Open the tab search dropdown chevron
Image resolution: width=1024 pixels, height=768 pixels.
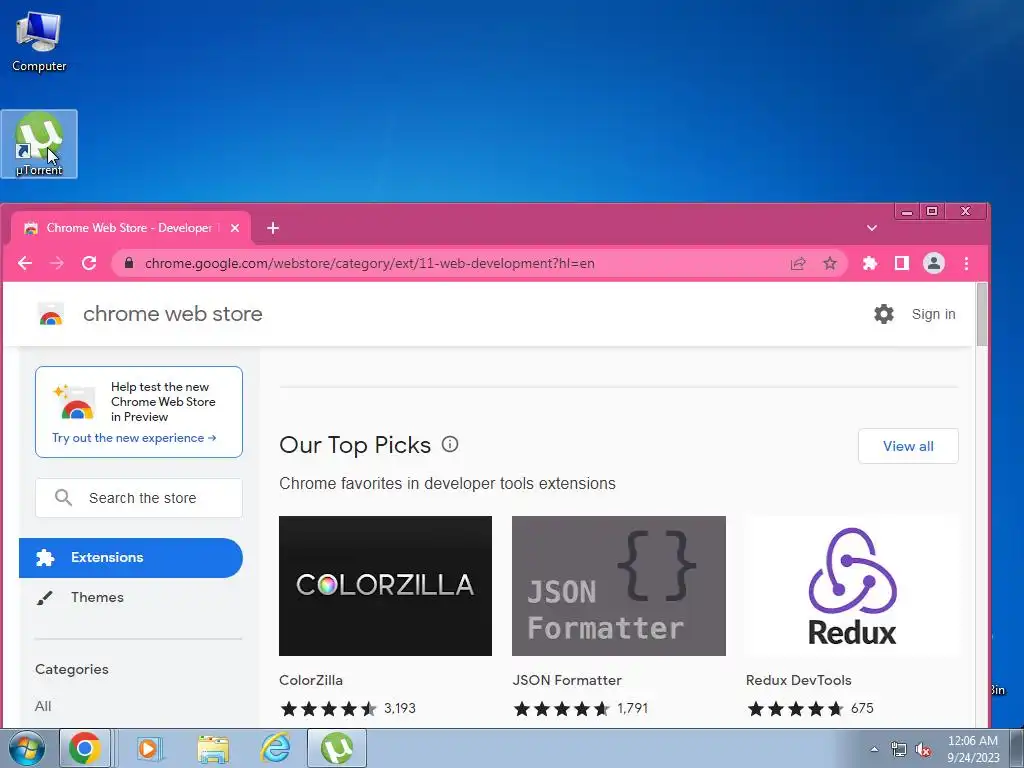coord(872,228)
